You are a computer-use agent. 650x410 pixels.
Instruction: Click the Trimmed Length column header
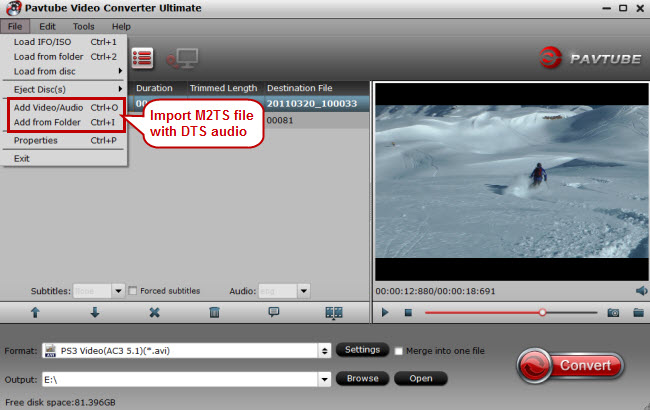point(223,88)
